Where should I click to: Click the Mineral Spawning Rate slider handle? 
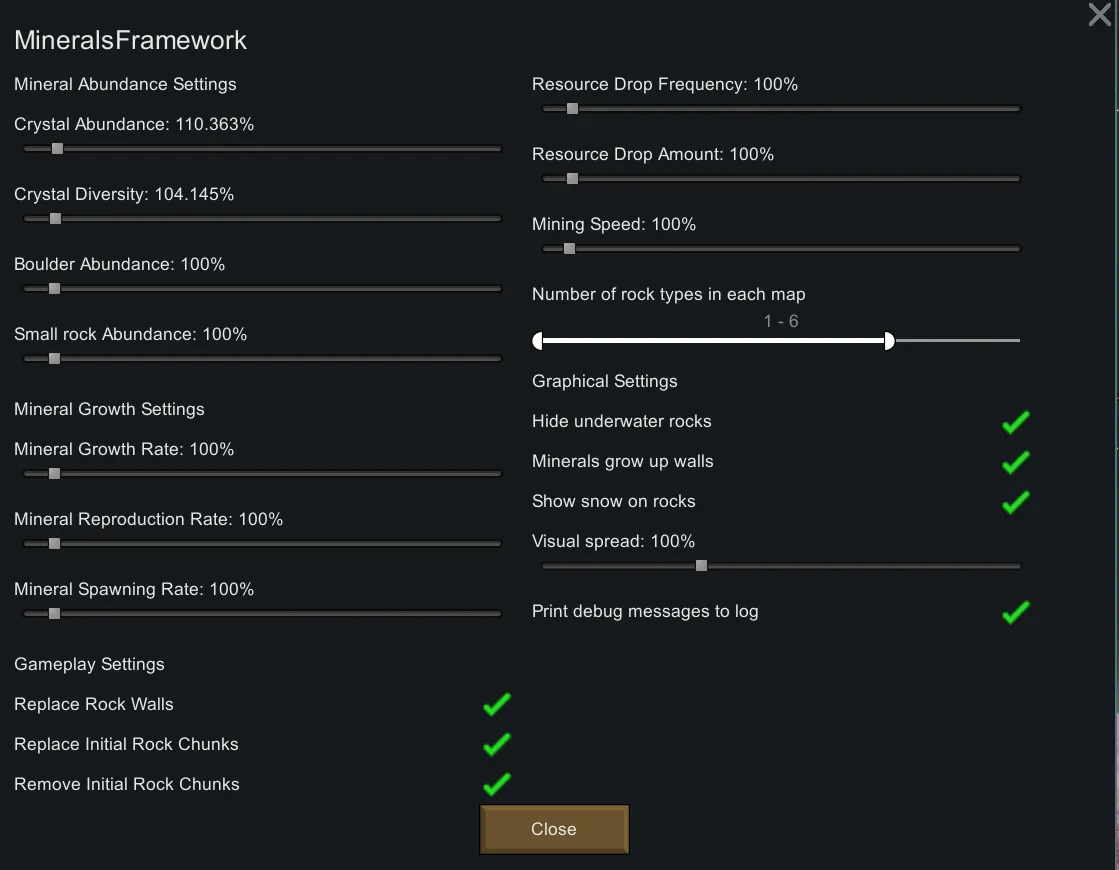54,614
